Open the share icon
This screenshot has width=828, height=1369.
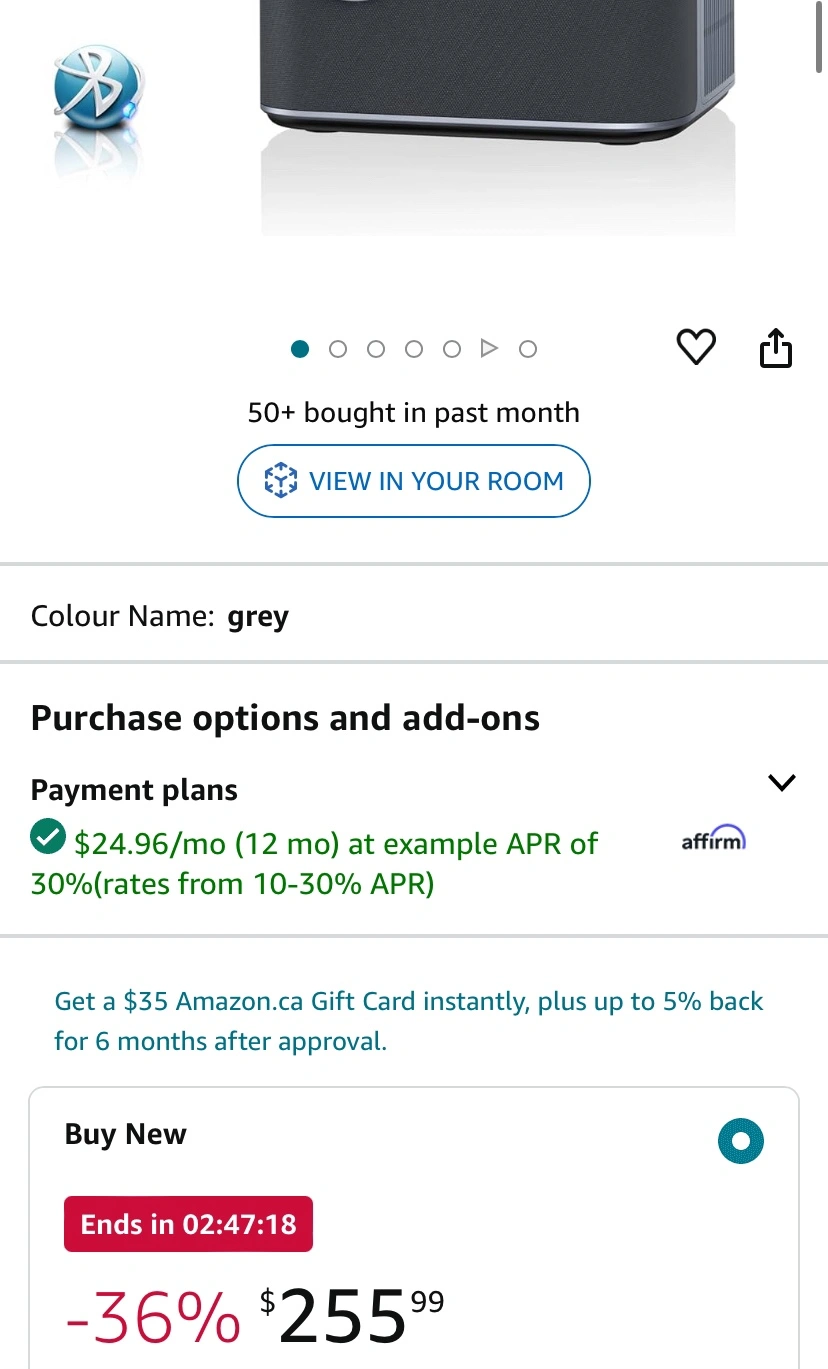(x=776, y=348)
